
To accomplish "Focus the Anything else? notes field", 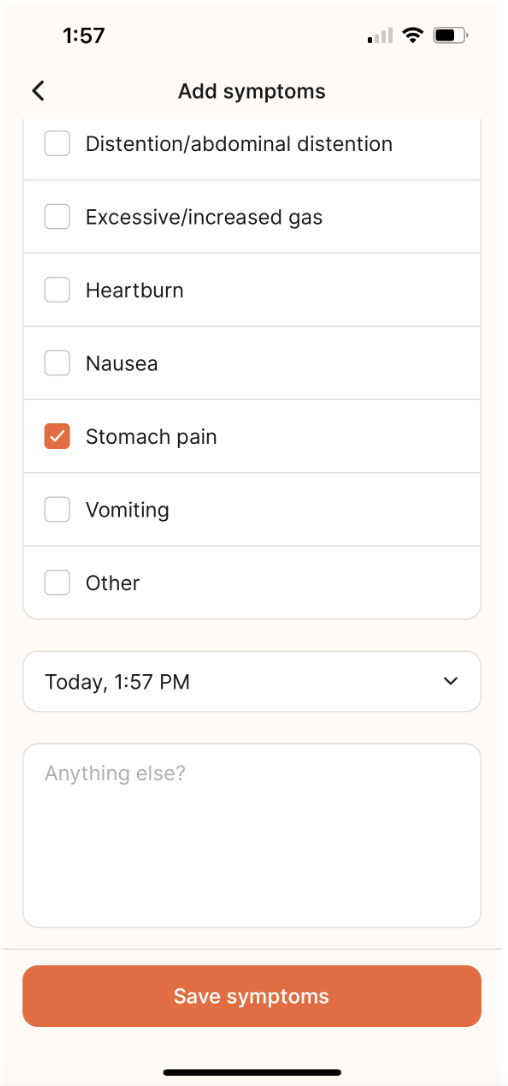I will (x=252, y=835).
